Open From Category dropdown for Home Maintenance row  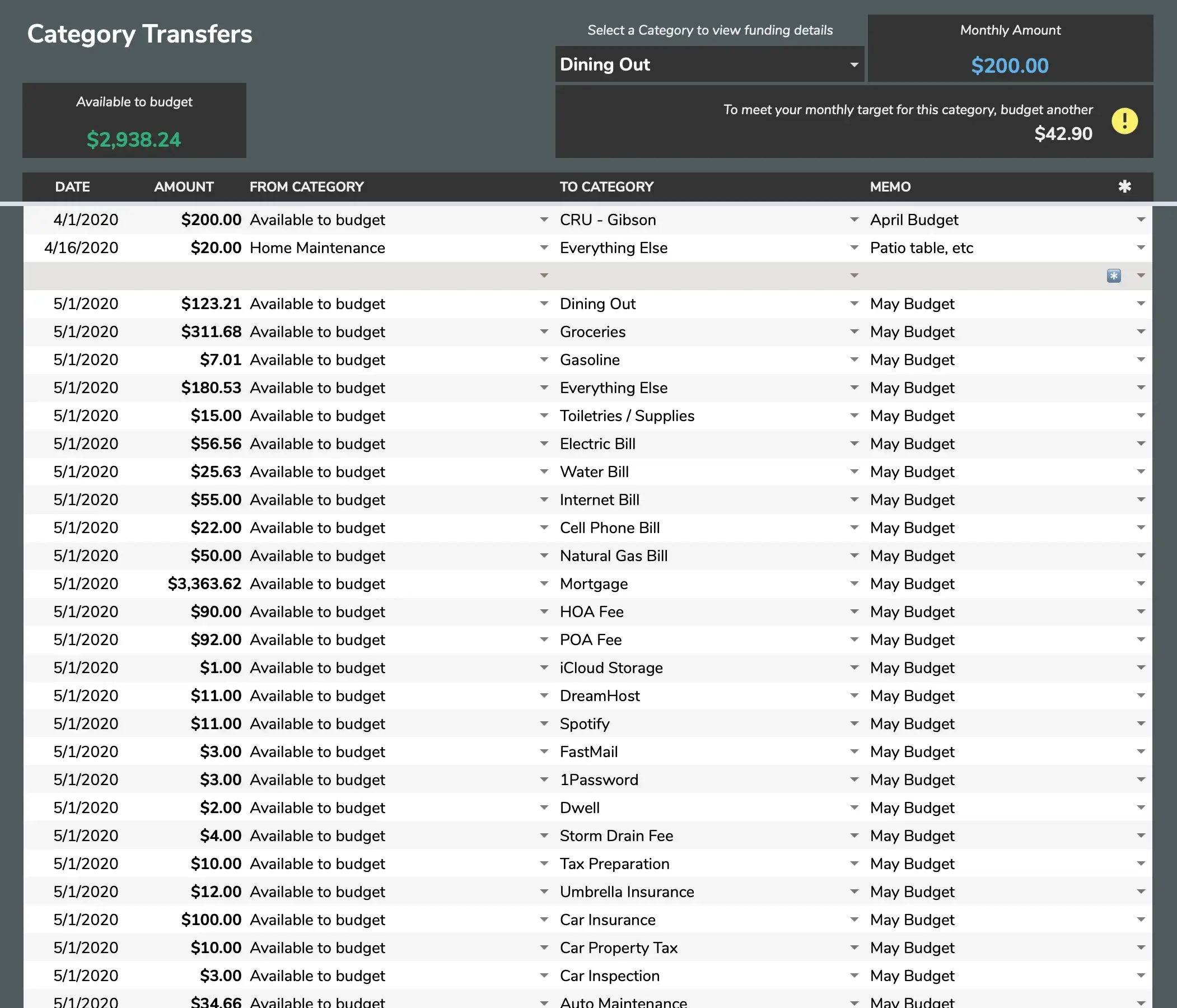pos(544,247)
